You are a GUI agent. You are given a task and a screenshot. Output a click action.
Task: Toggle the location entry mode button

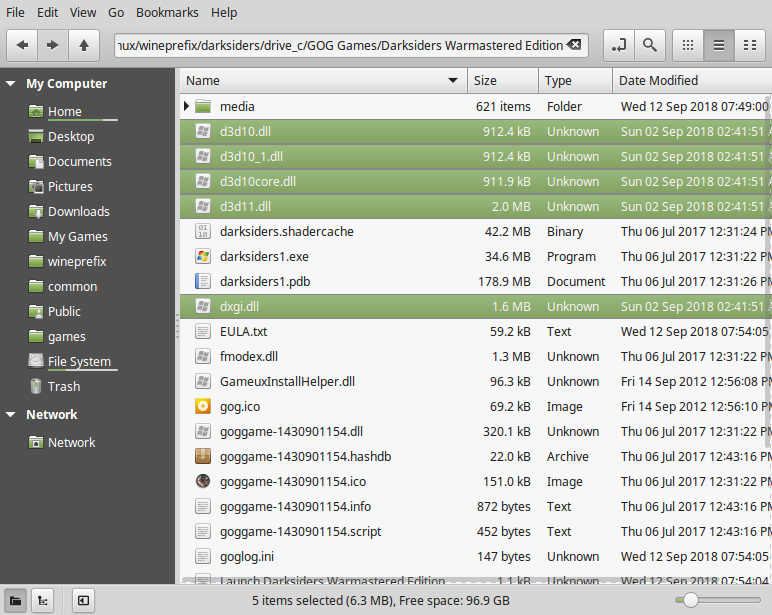pos(619,46)
